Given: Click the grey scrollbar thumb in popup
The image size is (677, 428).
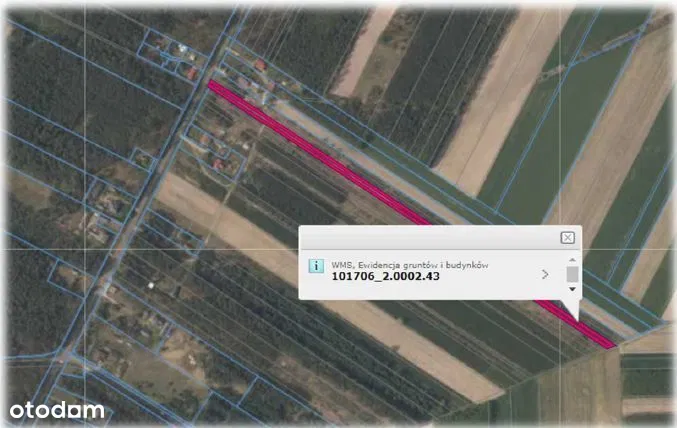Looking at the screenshot, I should click(x=572, y=274).
